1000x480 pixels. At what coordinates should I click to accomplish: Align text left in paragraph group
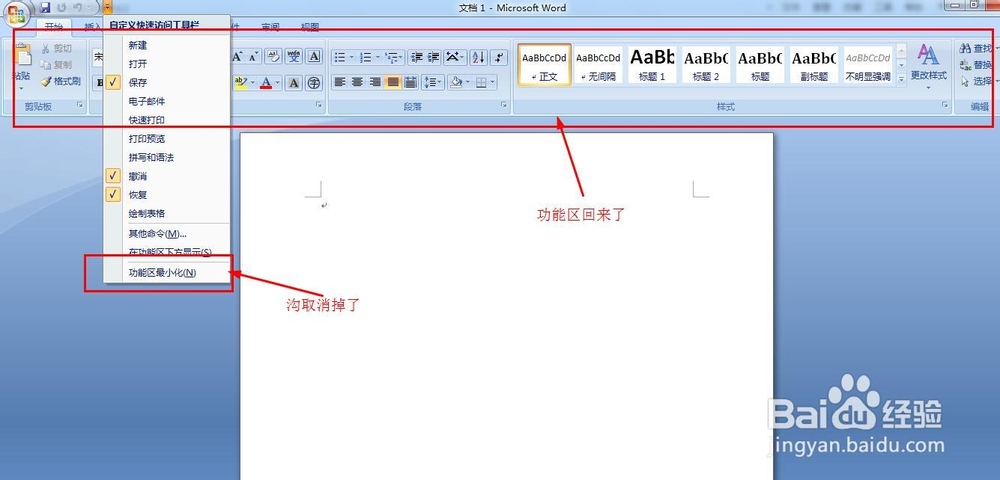(341, 82)
